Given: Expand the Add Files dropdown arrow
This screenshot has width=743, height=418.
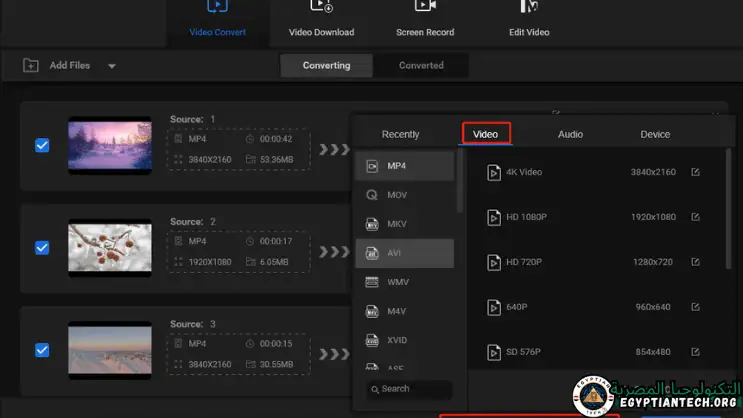Looking at the screenshot, I should [112, 66].
